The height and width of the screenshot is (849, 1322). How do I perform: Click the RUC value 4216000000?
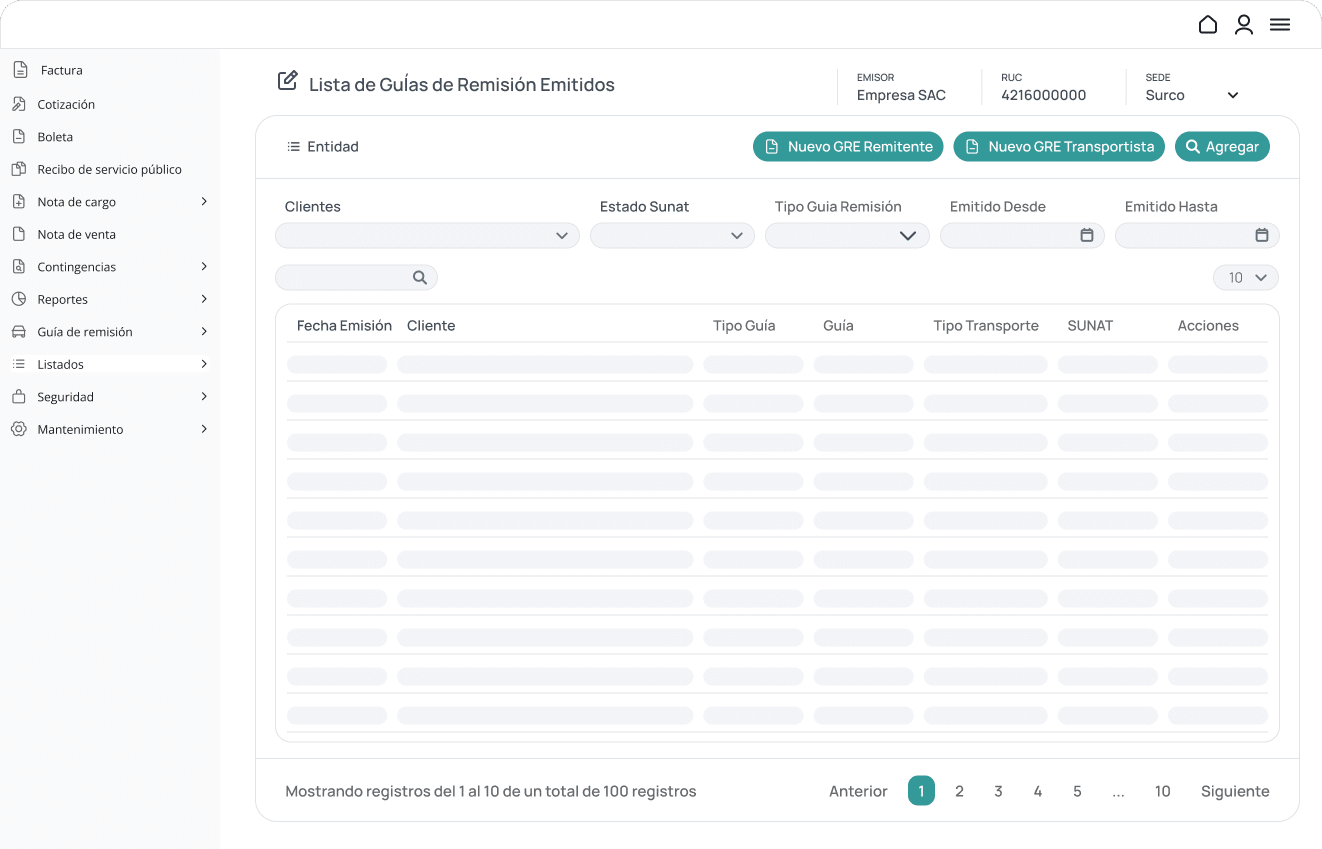coord(1044,96)
